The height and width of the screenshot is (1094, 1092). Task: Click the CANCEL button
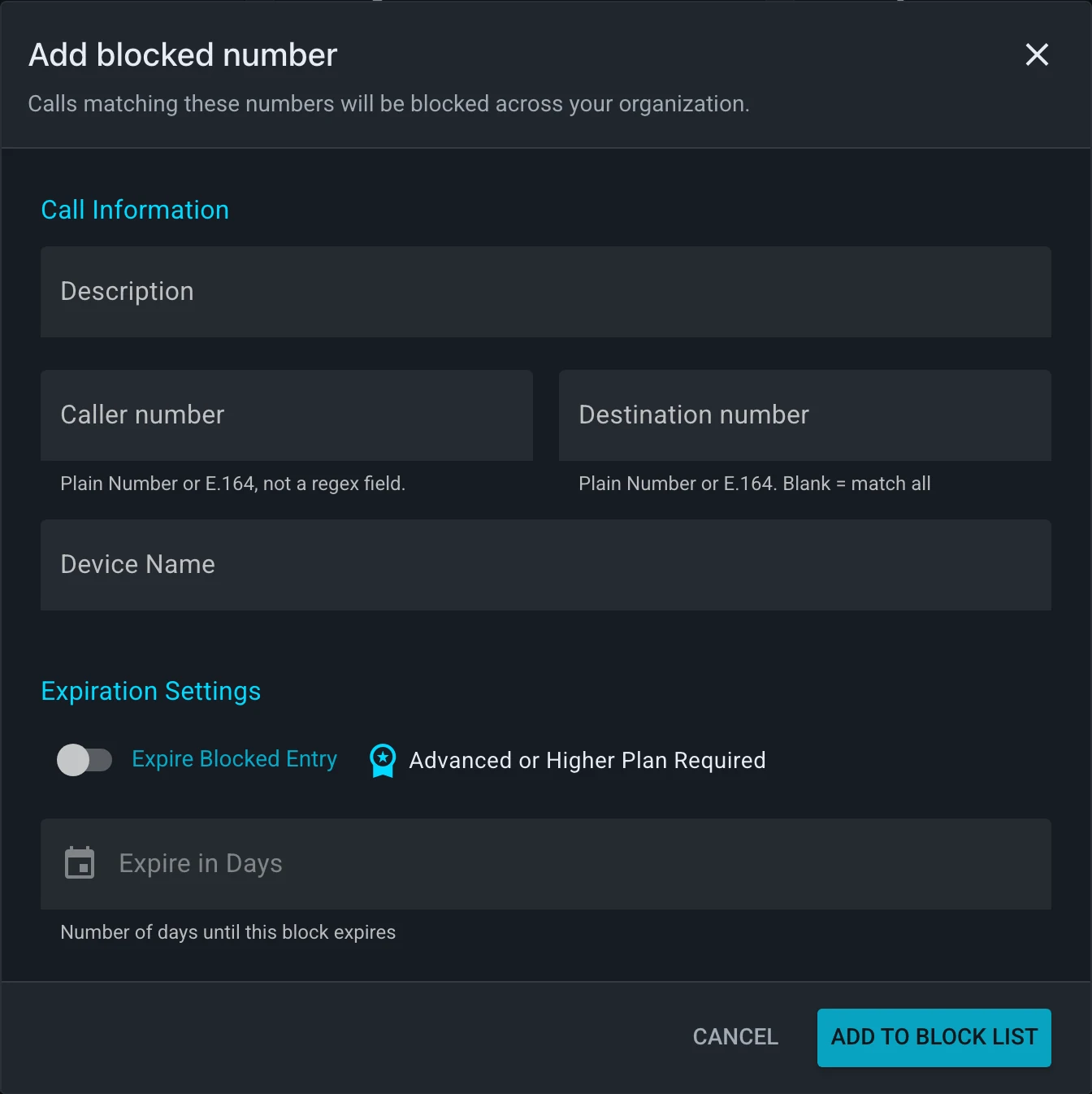tap(735, 1037)
